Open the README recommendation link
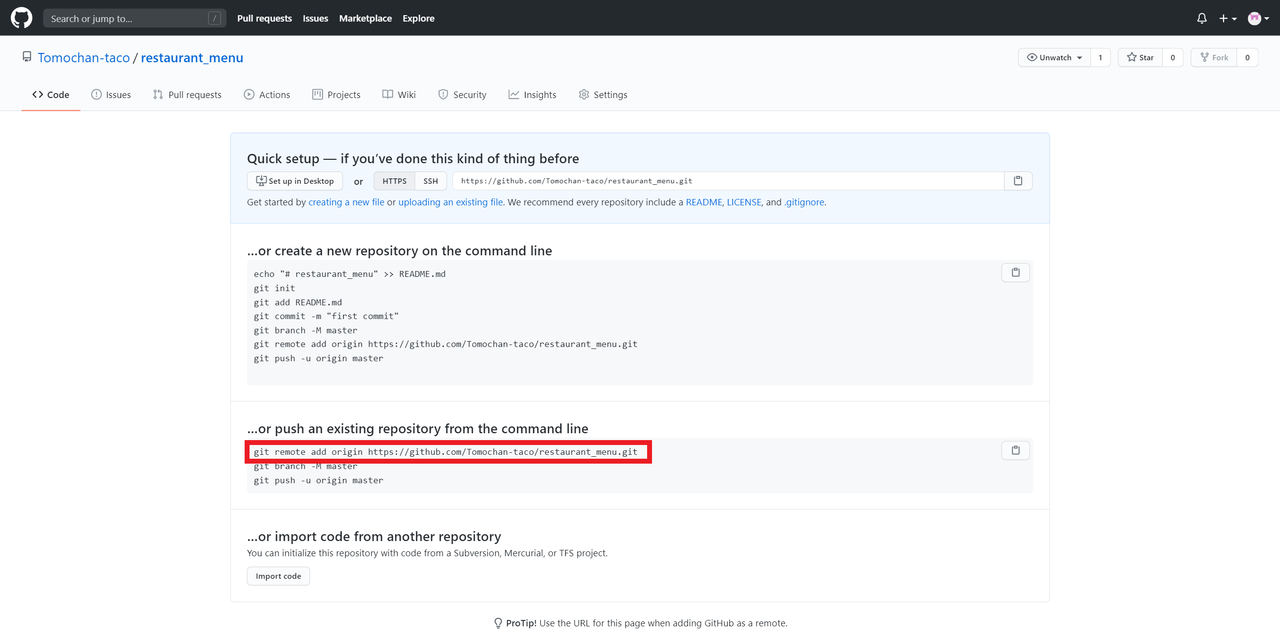The height and width of the screenshot is (643, 1280). pyautogui.click(x=704, y=202)
